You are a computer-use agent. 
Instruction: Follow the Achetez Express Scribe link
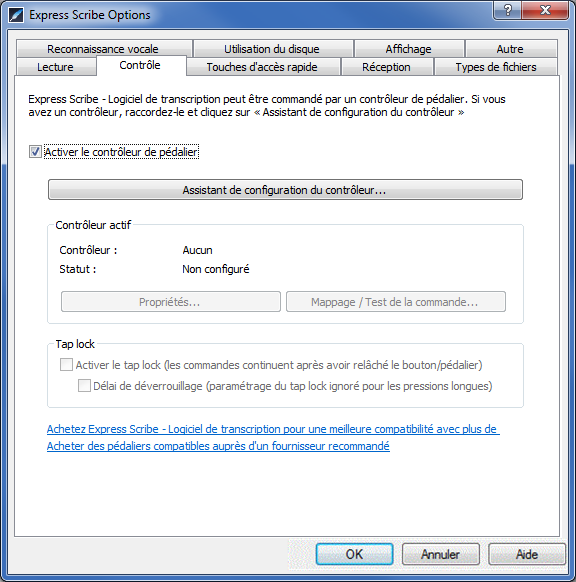[273, 429]
